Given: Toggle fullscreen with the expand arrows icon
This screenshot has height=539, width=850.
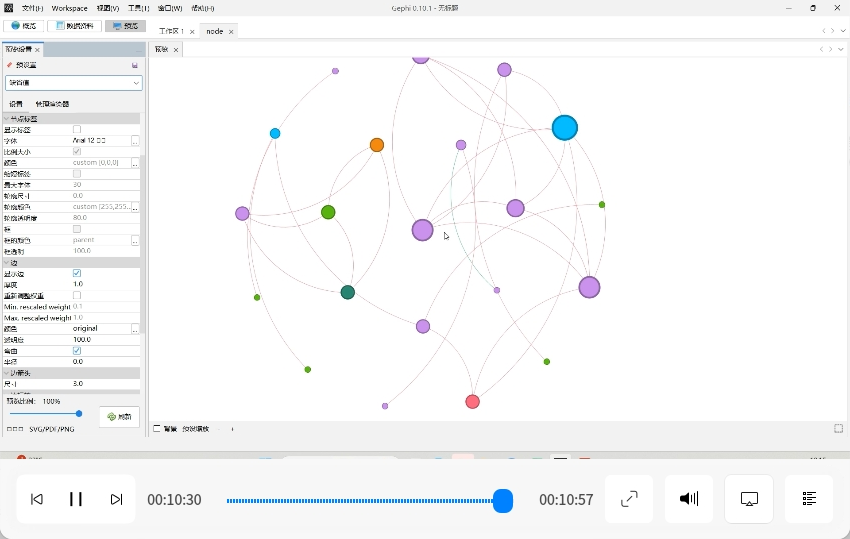Looking at the screenshot, I should [x=629, y=499].
